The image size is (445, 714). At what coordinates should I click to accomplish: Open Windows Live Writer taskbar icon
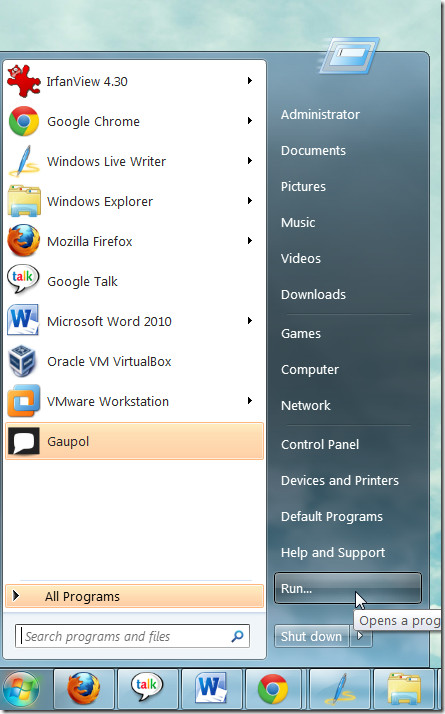[x=339, y=687]
